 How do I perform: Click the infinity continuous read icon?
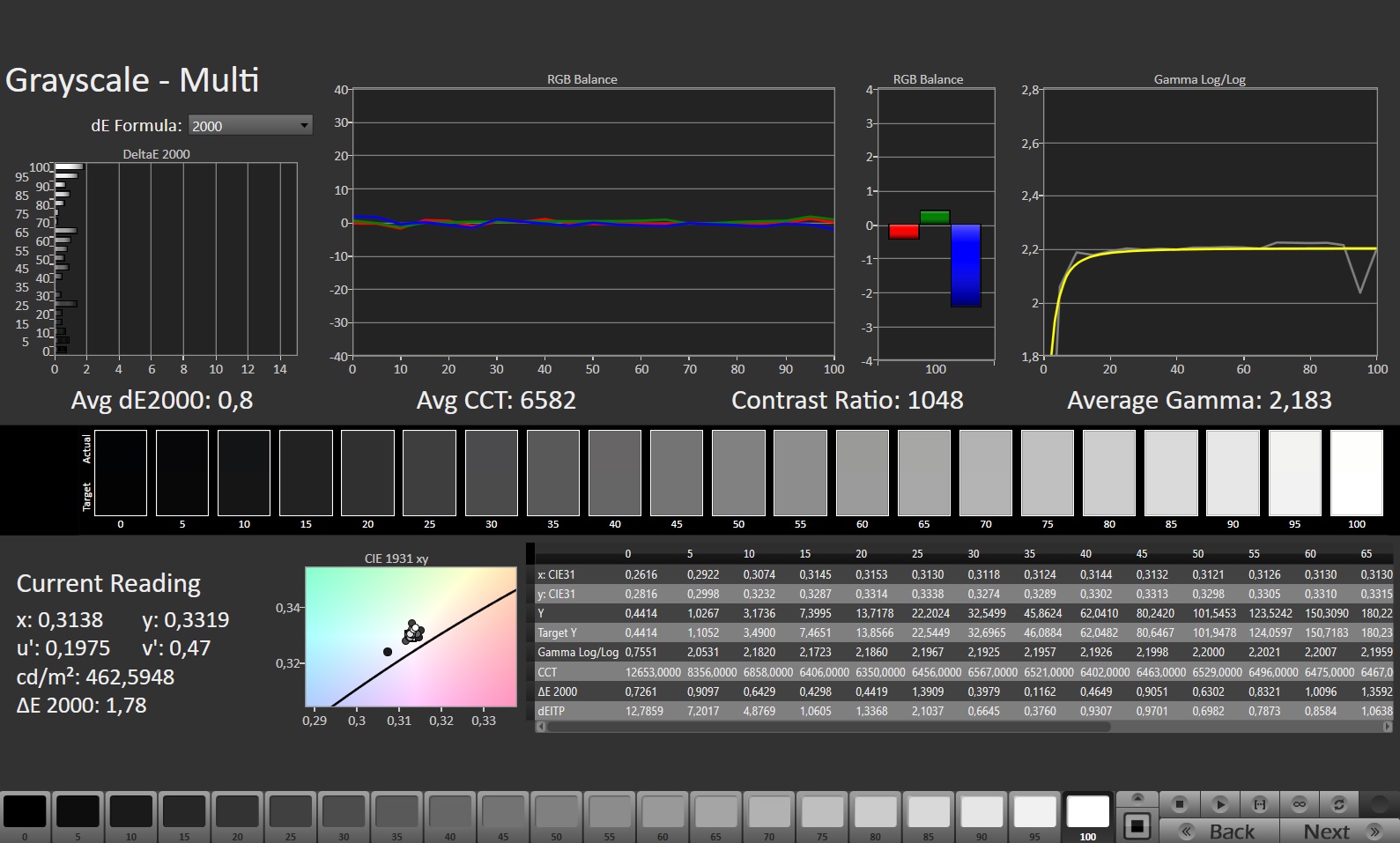(1299, 804)
